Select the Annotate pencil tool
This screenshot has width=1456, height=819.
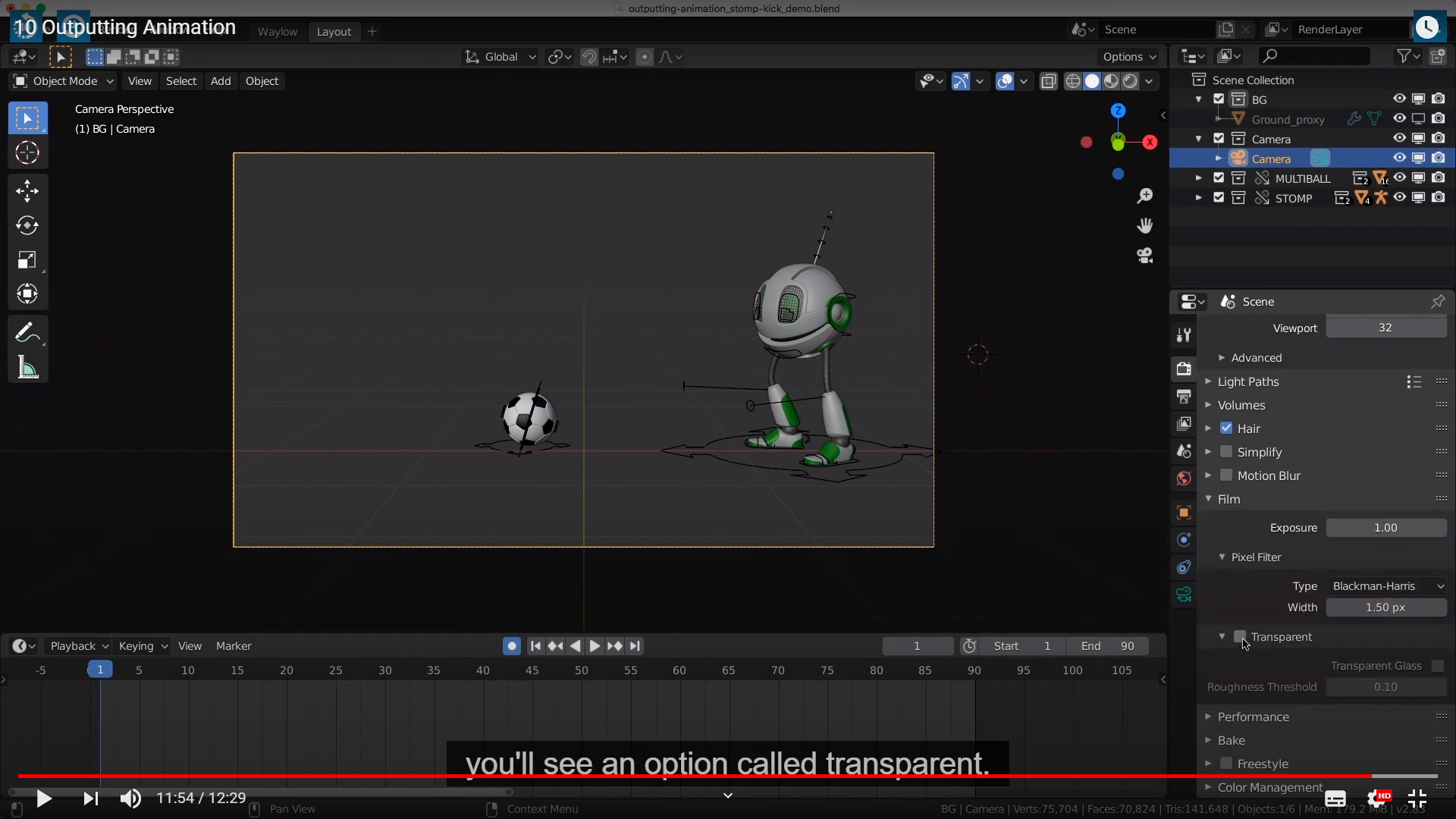(x=27, y=332)
